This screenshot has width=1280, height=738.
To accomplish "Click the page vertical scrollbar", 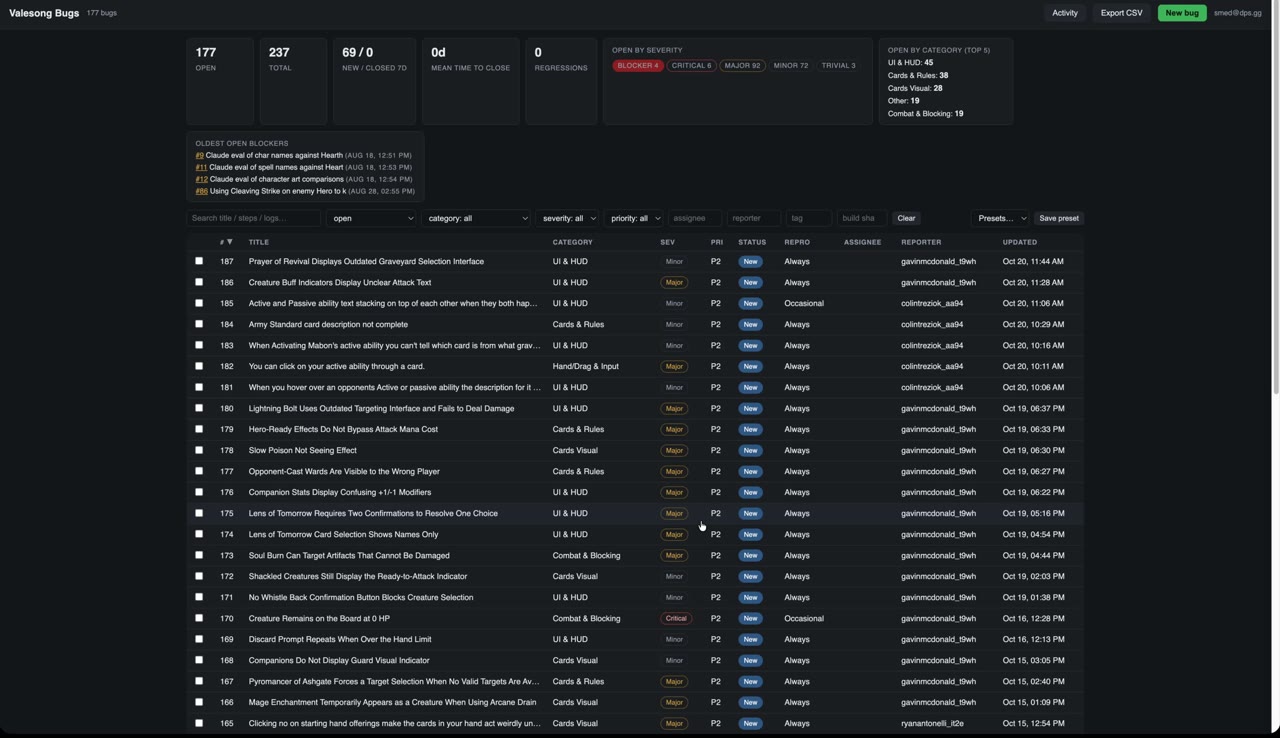I will point(1275,200).
